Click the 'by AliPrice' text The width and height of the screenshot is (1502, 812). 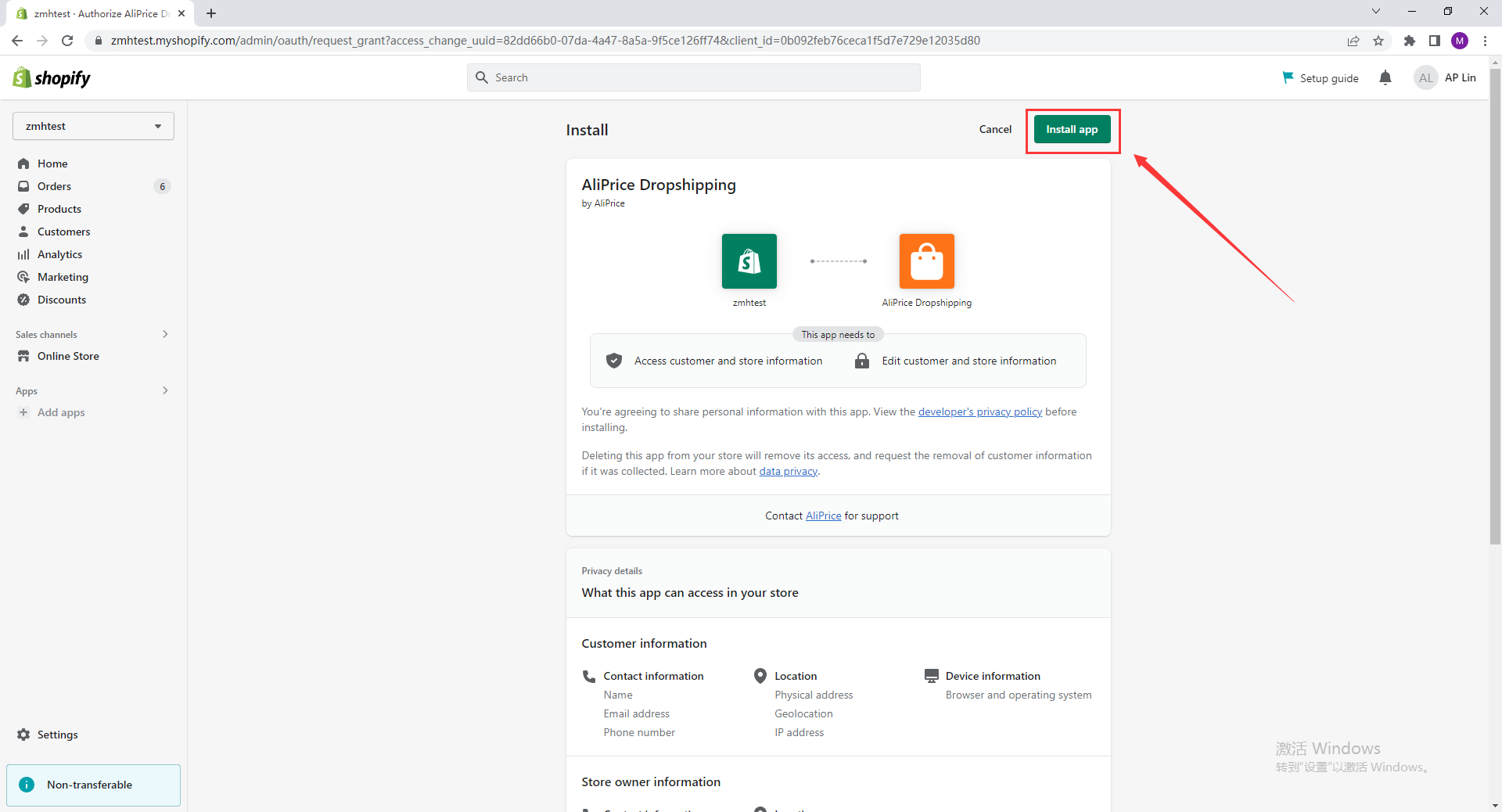pos(602,203)
